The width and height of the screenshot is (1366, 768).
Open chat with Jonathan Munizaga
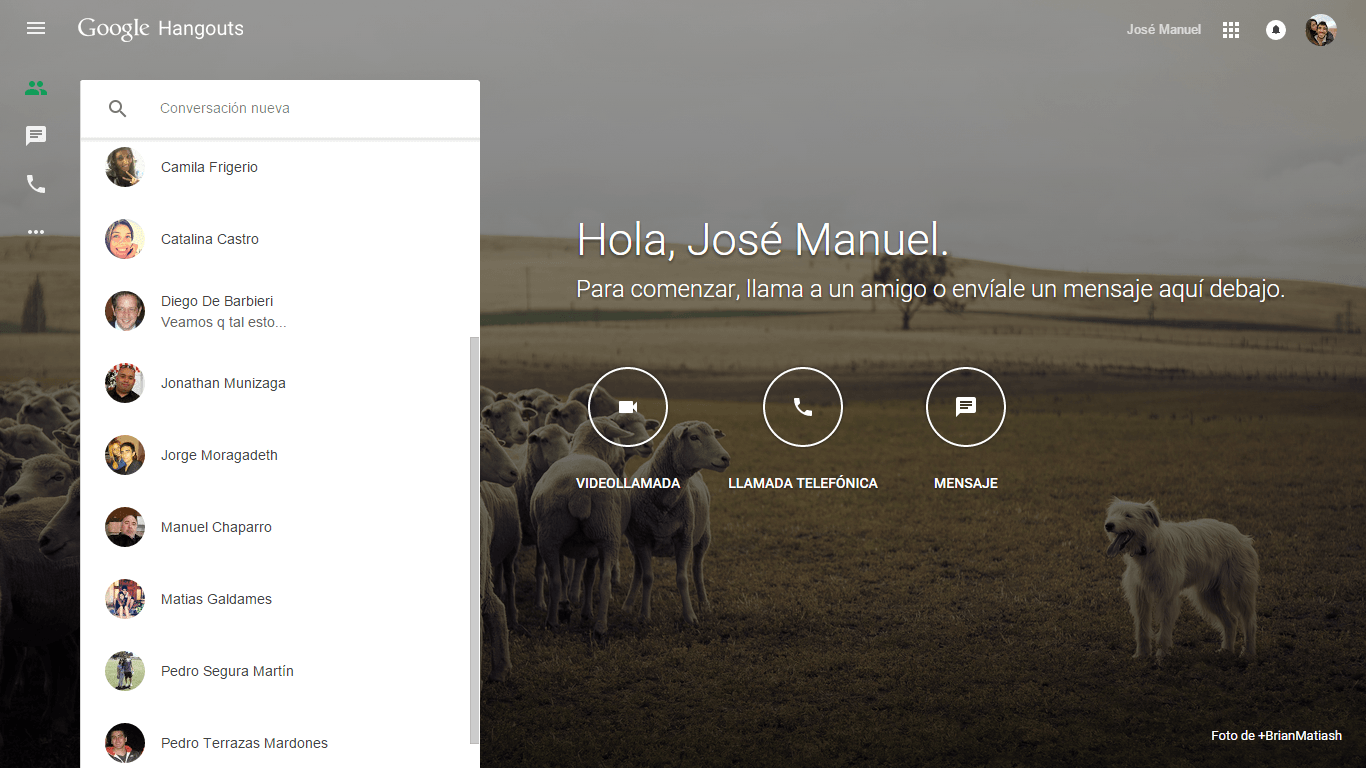(280, 383)
